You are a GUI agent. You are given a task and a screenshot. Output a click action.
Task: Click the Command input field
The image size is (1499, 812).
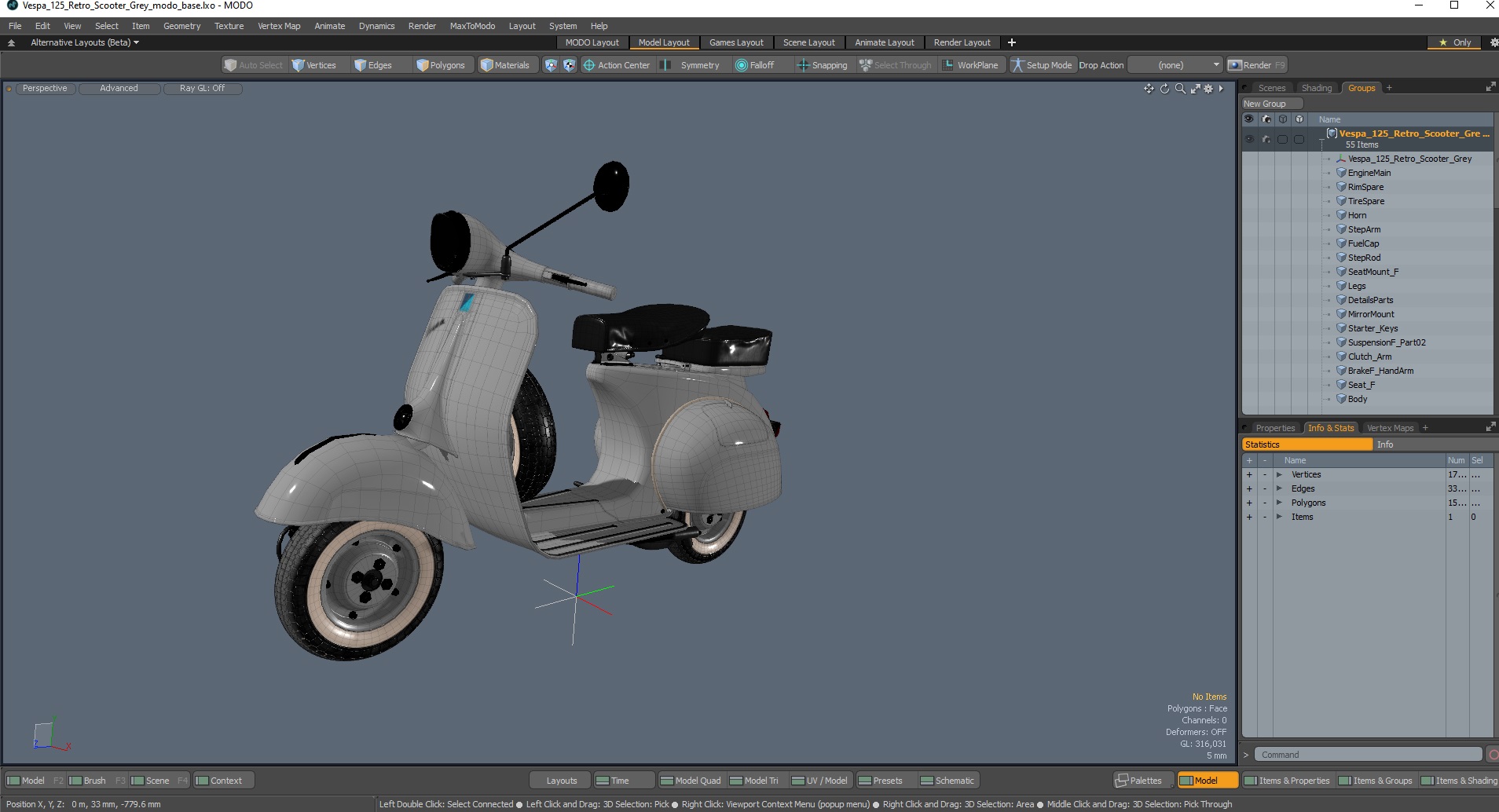[1368, 755]
